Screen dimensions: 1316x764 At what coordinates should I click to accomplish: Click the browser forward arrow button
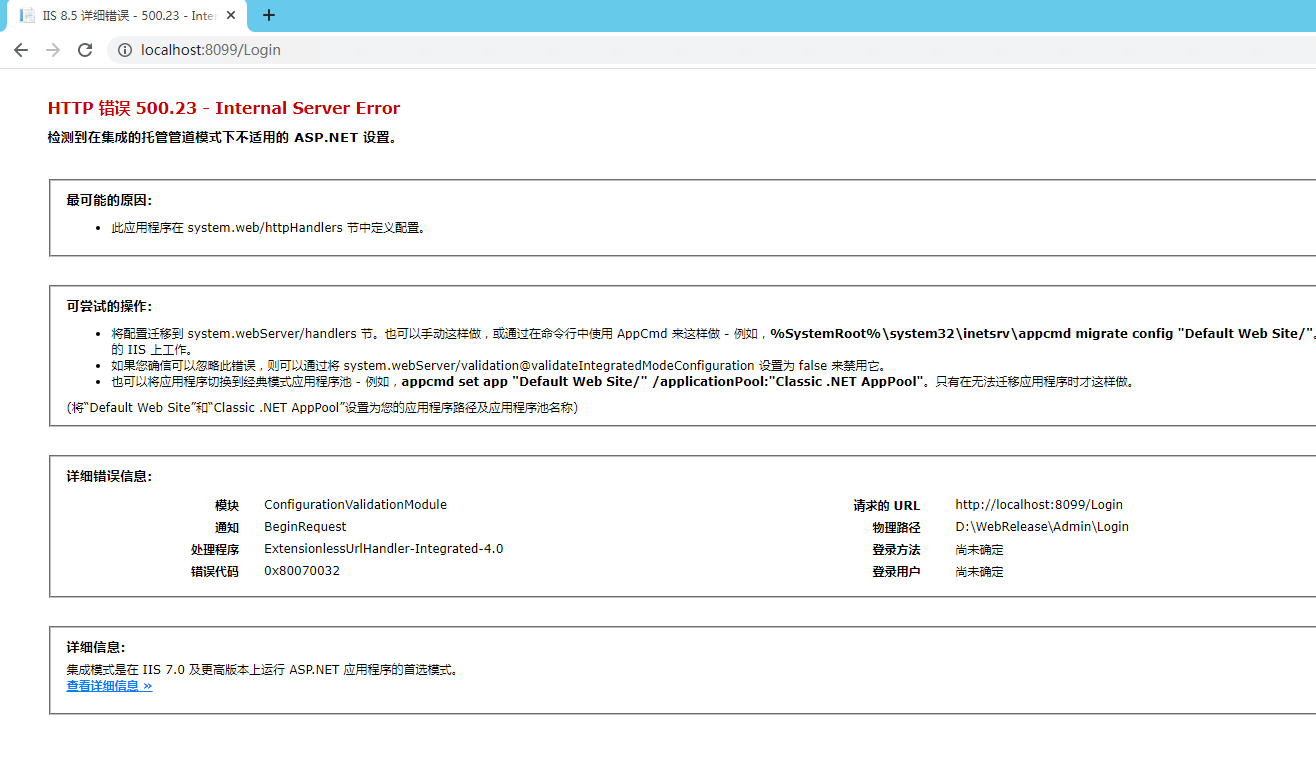tap(53, 50)
